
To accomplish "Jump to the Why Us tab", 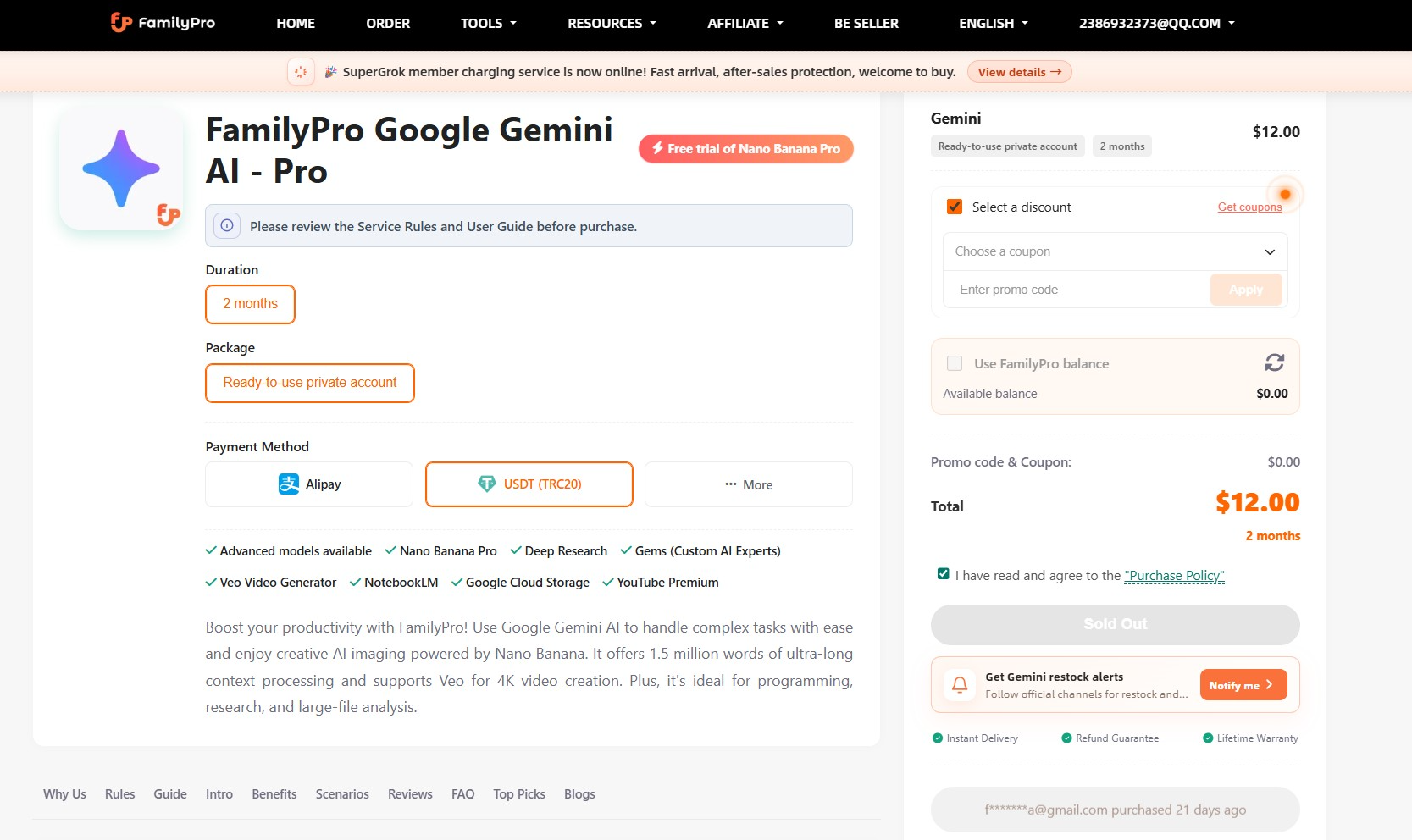I will (65, 794).
